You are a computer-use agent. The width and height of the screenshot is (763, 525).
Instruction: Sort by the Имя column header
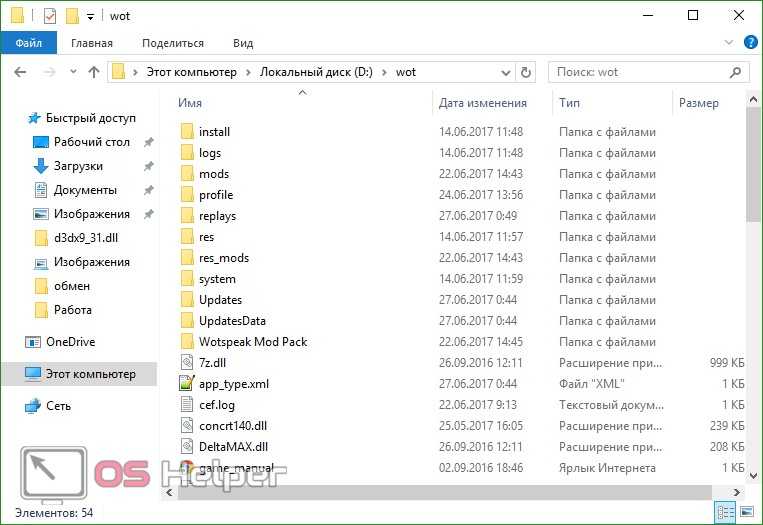190,103
